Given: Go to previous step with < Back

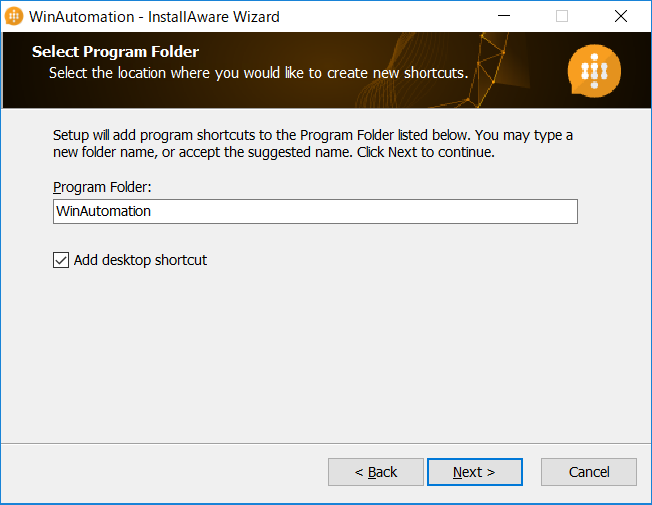Looking at the screenshot, I should [x=376, y=472].
